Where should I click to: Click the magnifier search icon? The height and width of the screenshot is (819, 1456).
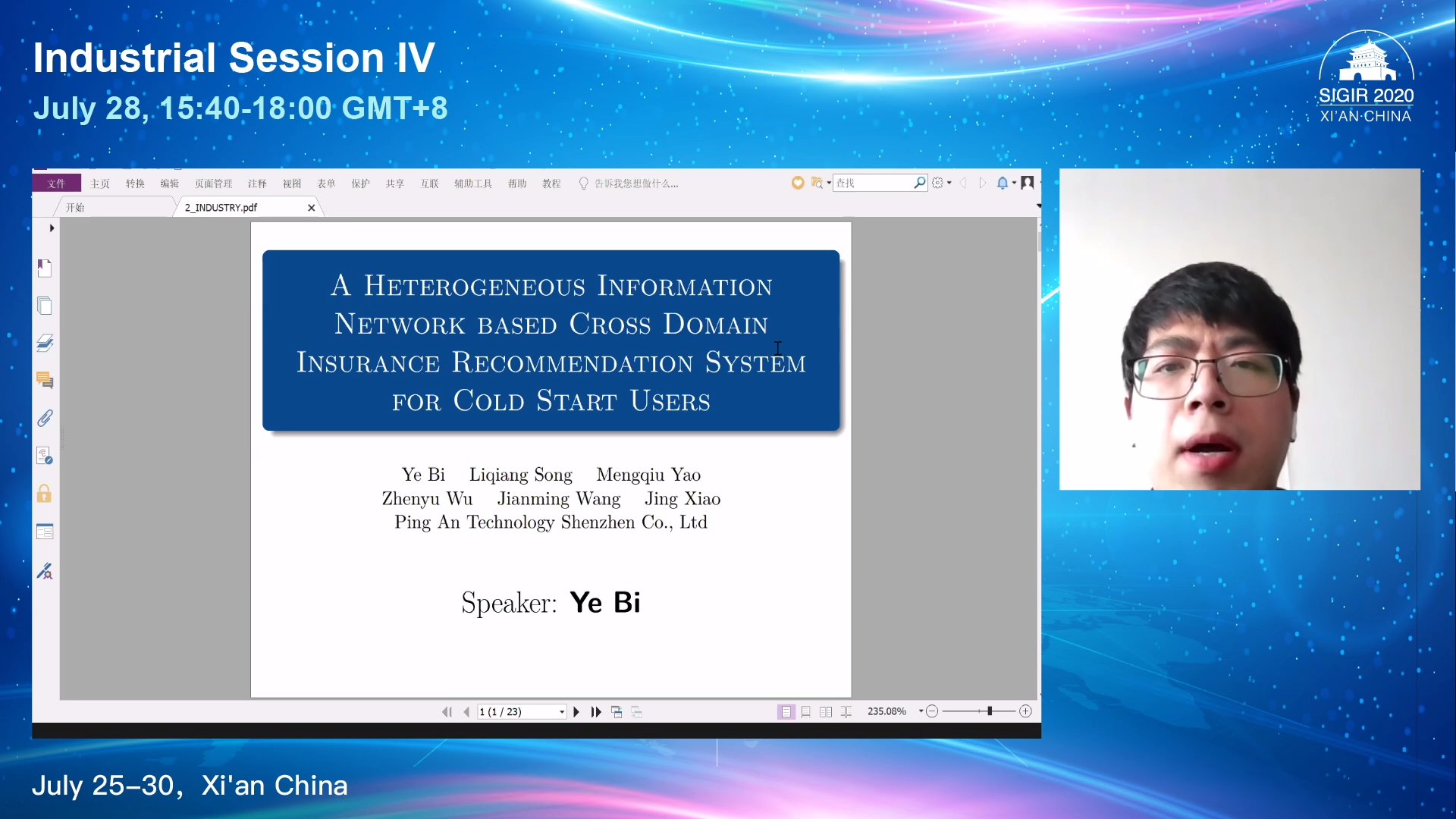coord(919,183)
